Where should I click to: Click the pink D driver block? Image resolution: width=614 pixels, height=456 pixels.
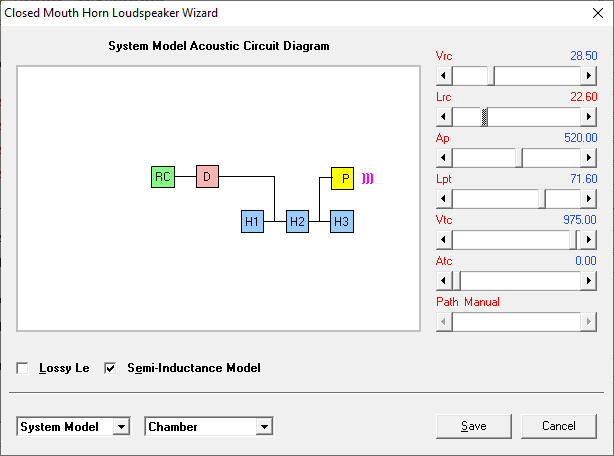click(207, 177)
